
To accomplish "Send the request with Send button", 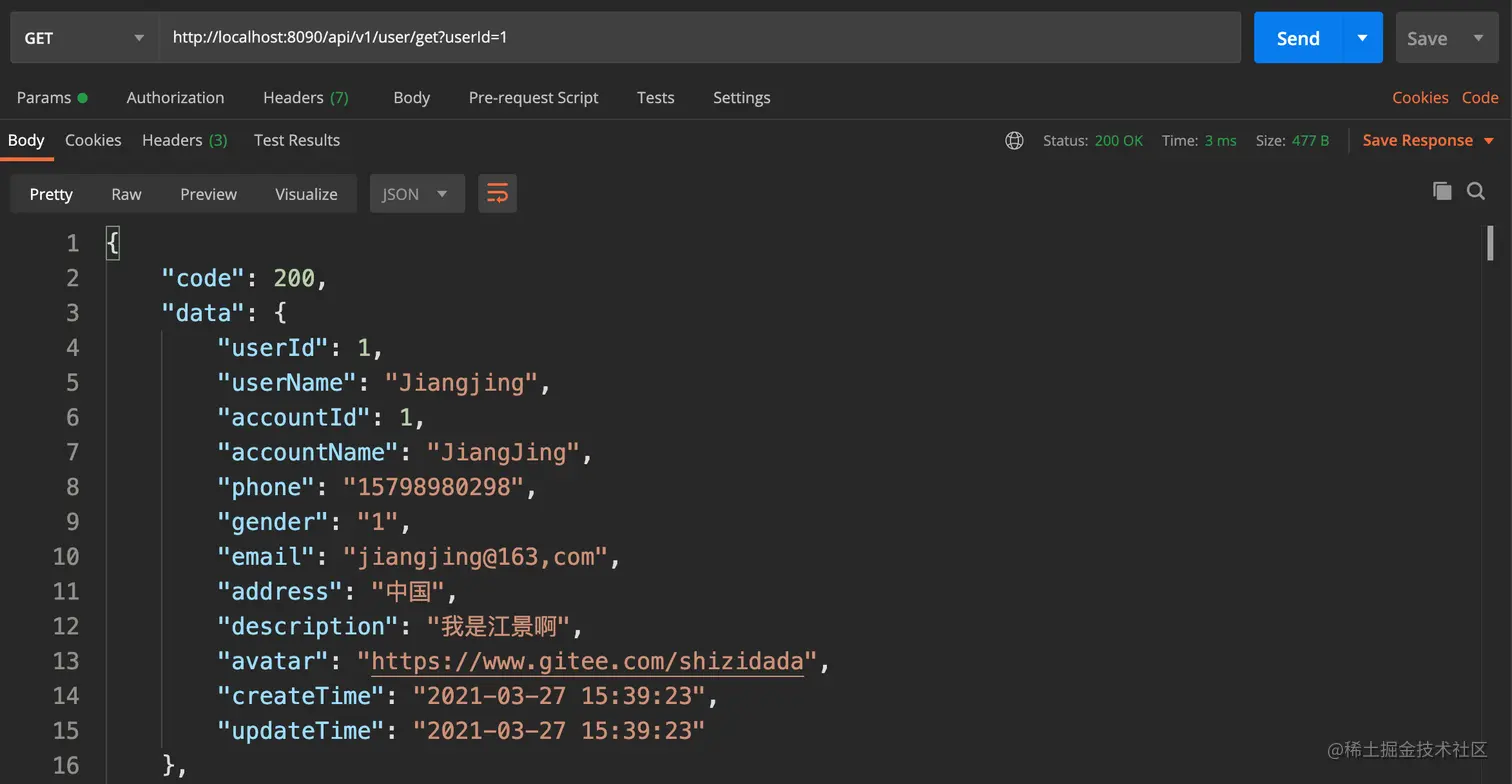I will point(1298,38).
